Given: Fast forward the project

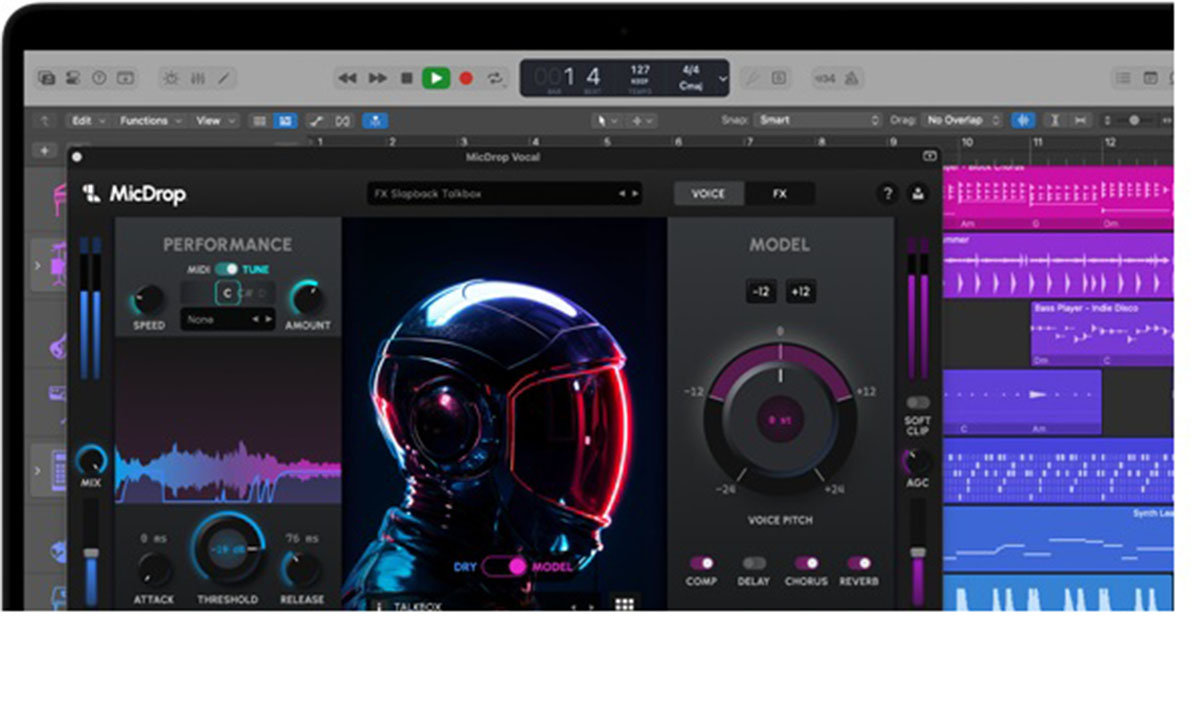Looking at the screenshot, I should point(377,78).
